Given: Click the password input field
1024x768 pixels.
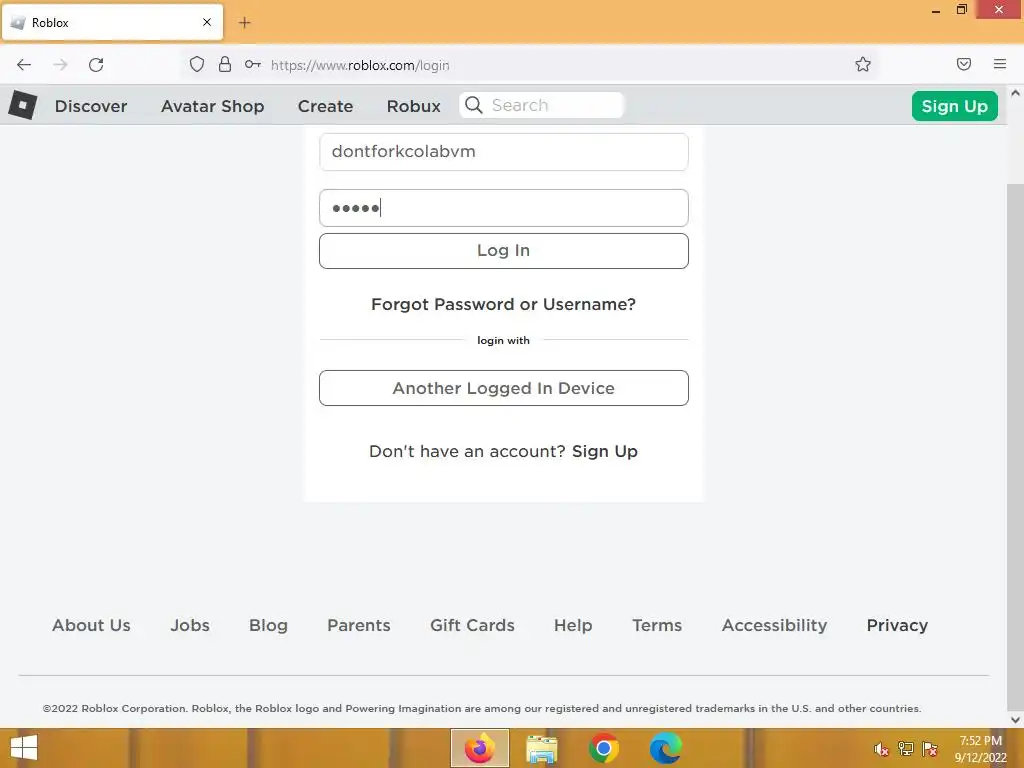Looking at the screenshot, I should click(x=504, y=208).
